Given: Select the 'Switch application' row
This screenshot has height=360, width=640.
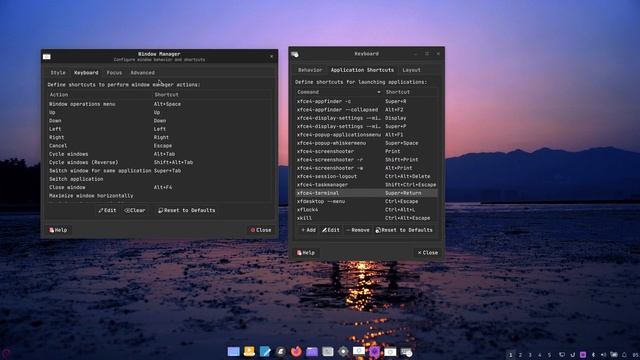Looking at the screenshot, I should pos(160,179).
